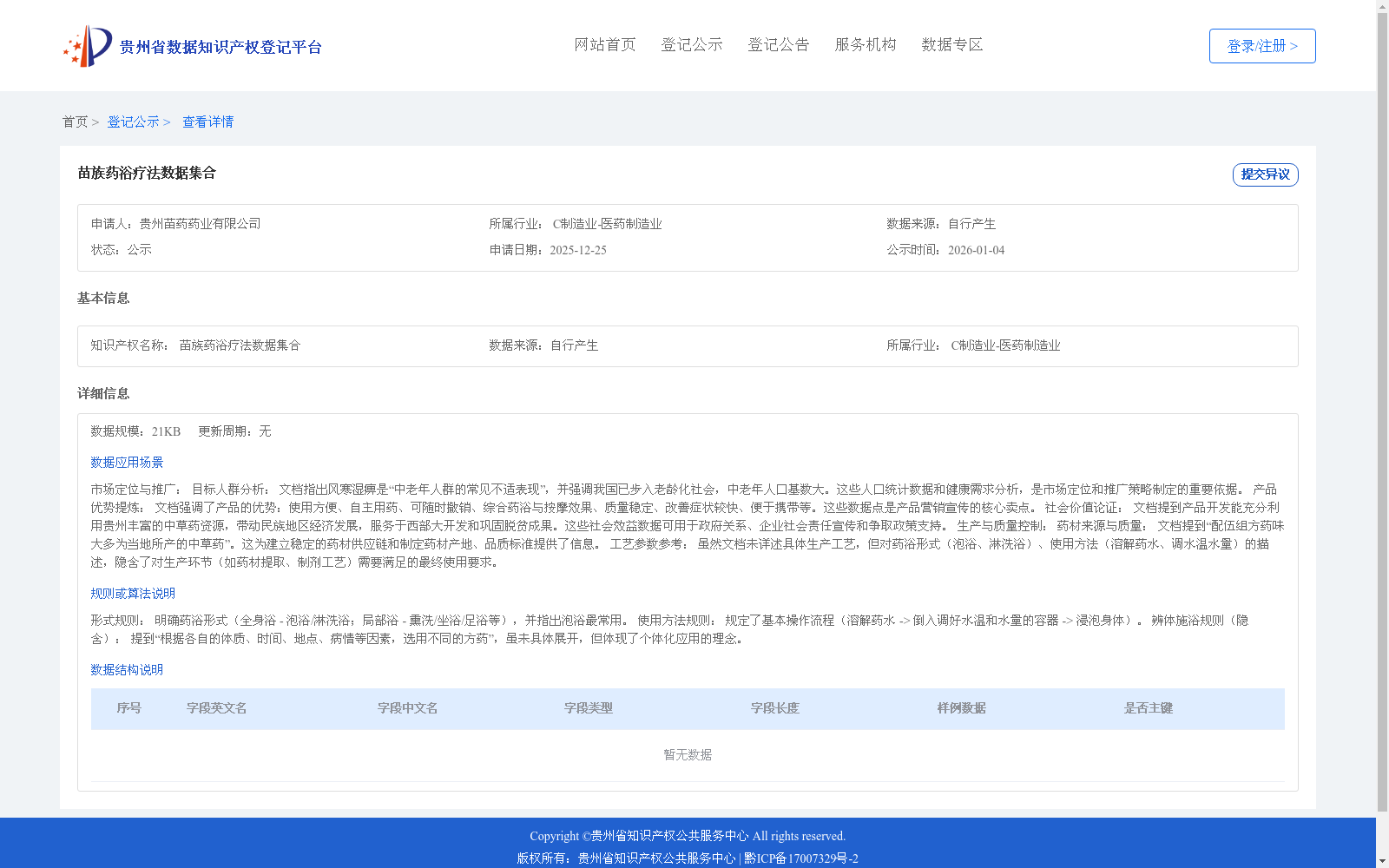Click the 更新周期：无 text
Screen dimensions: 1389x868
coord(234,431)
